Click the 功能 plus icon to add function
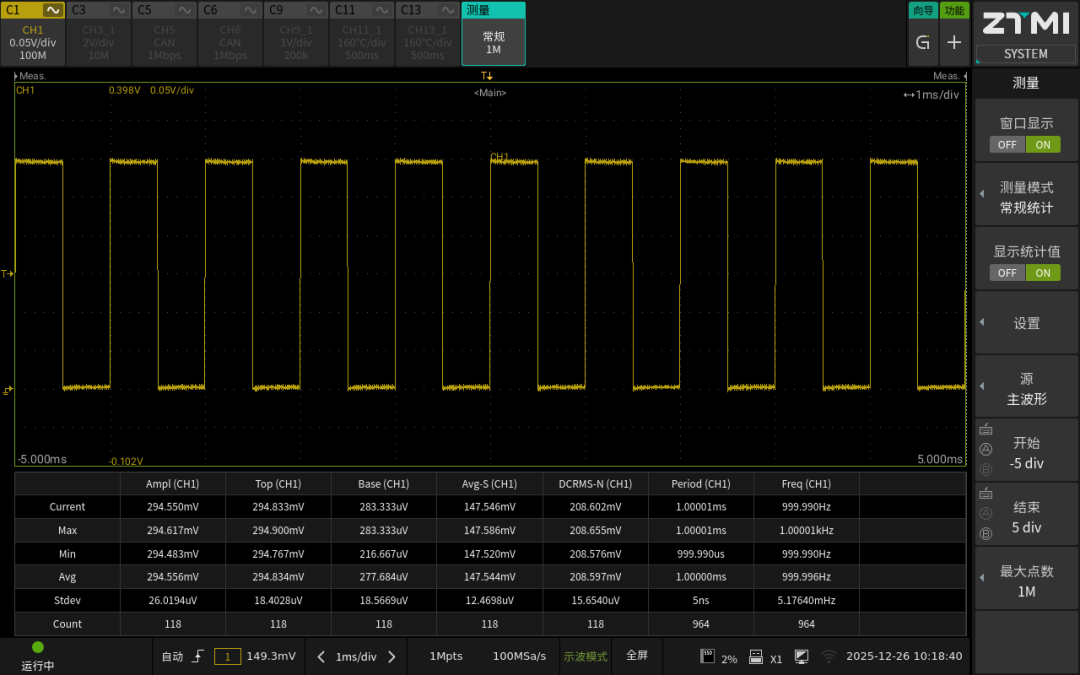1080x675 pixels. [x=954, y=42]
